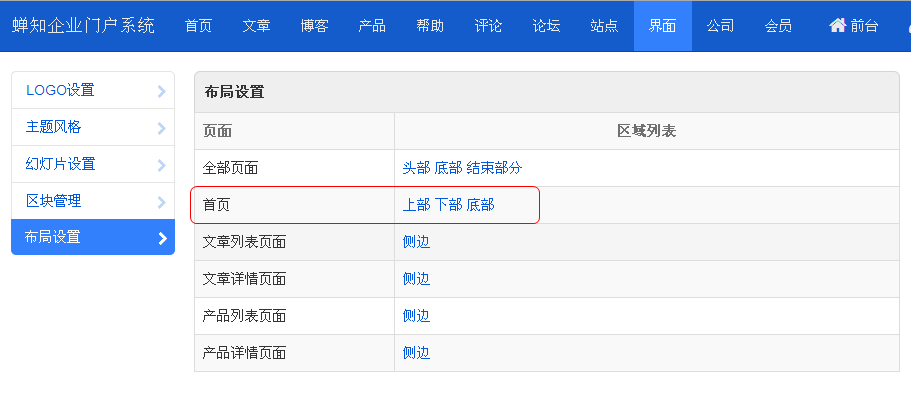Click the chevron arrow on LOGO设置

[x=162, y=91]
